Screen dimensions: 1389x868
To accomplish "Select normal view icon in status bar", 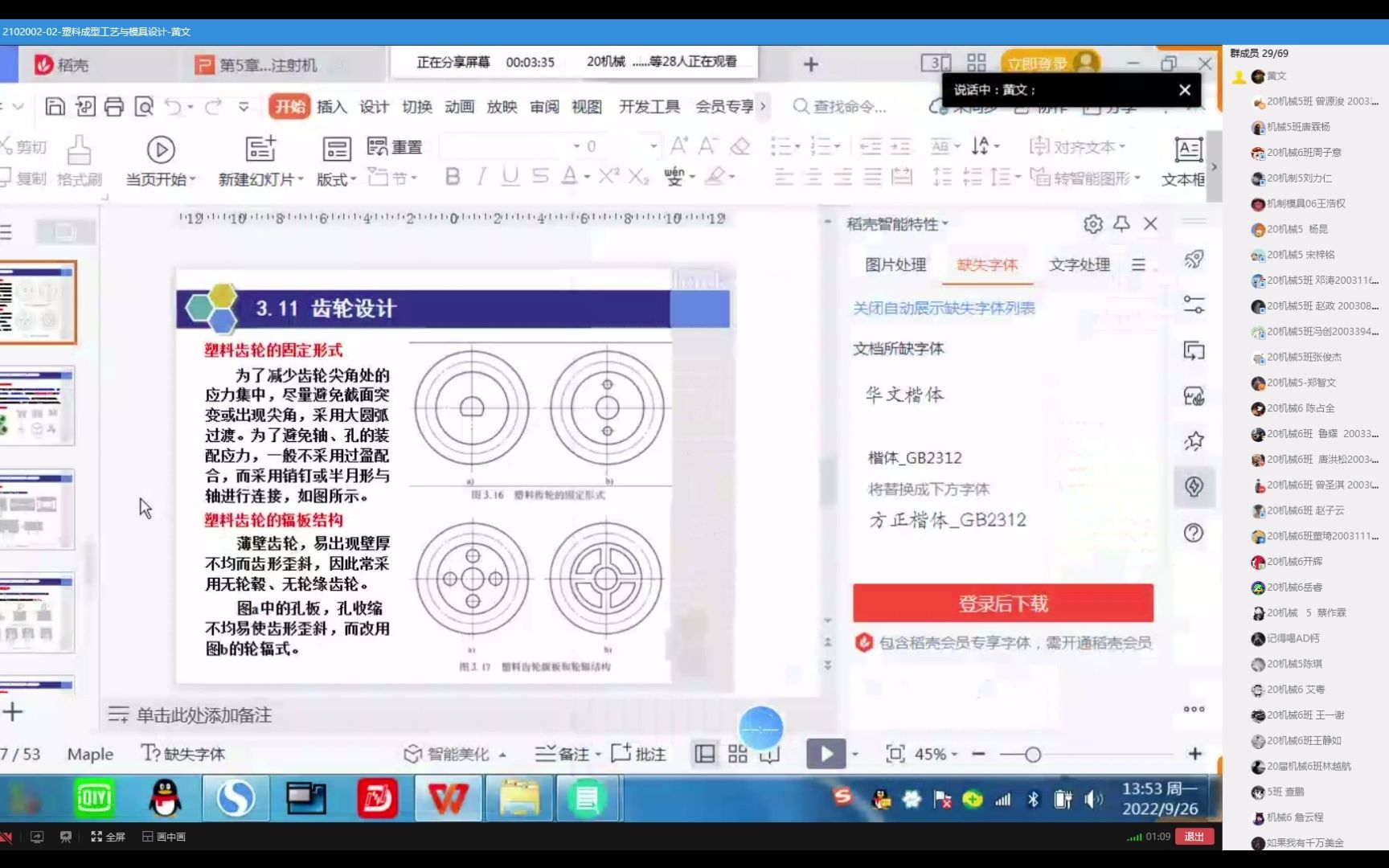I will 705,754.
